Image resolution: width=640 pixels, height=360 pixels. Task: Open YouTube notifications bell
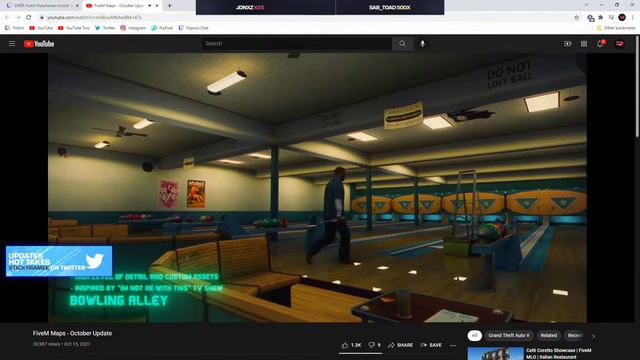tap(600, 44)
